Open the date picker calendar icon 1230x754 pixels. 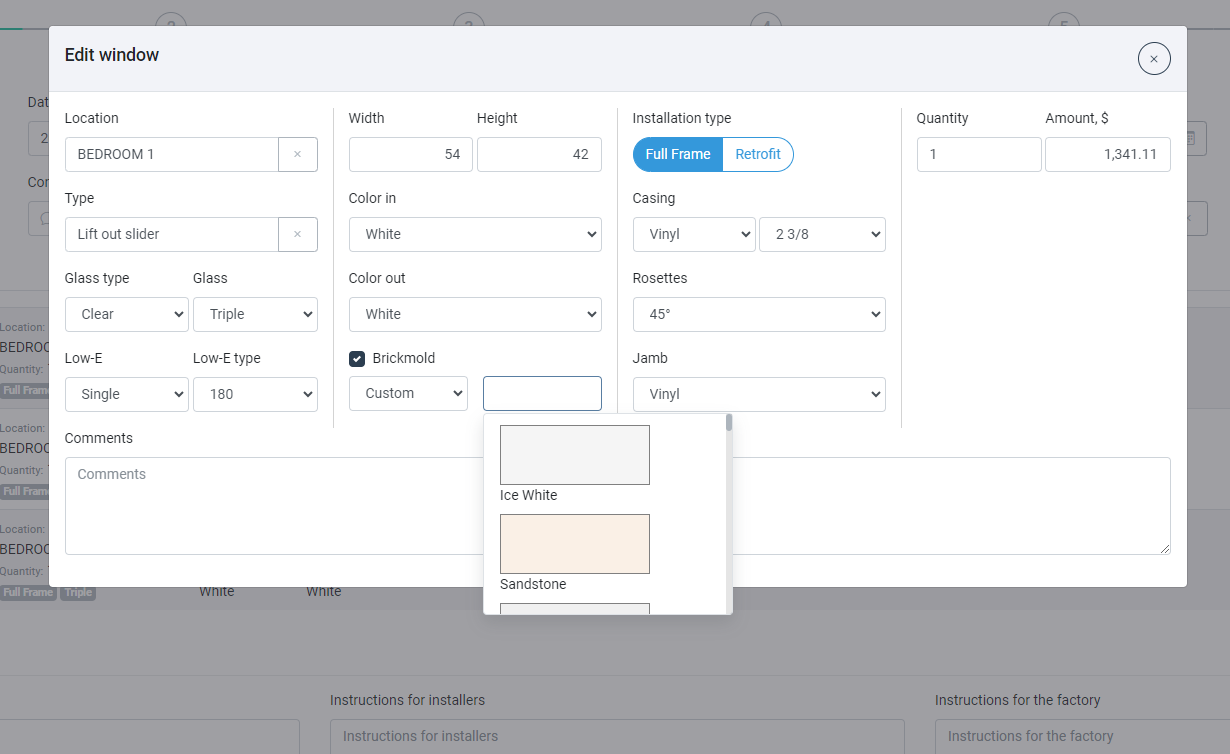[x=1189, y=138]
